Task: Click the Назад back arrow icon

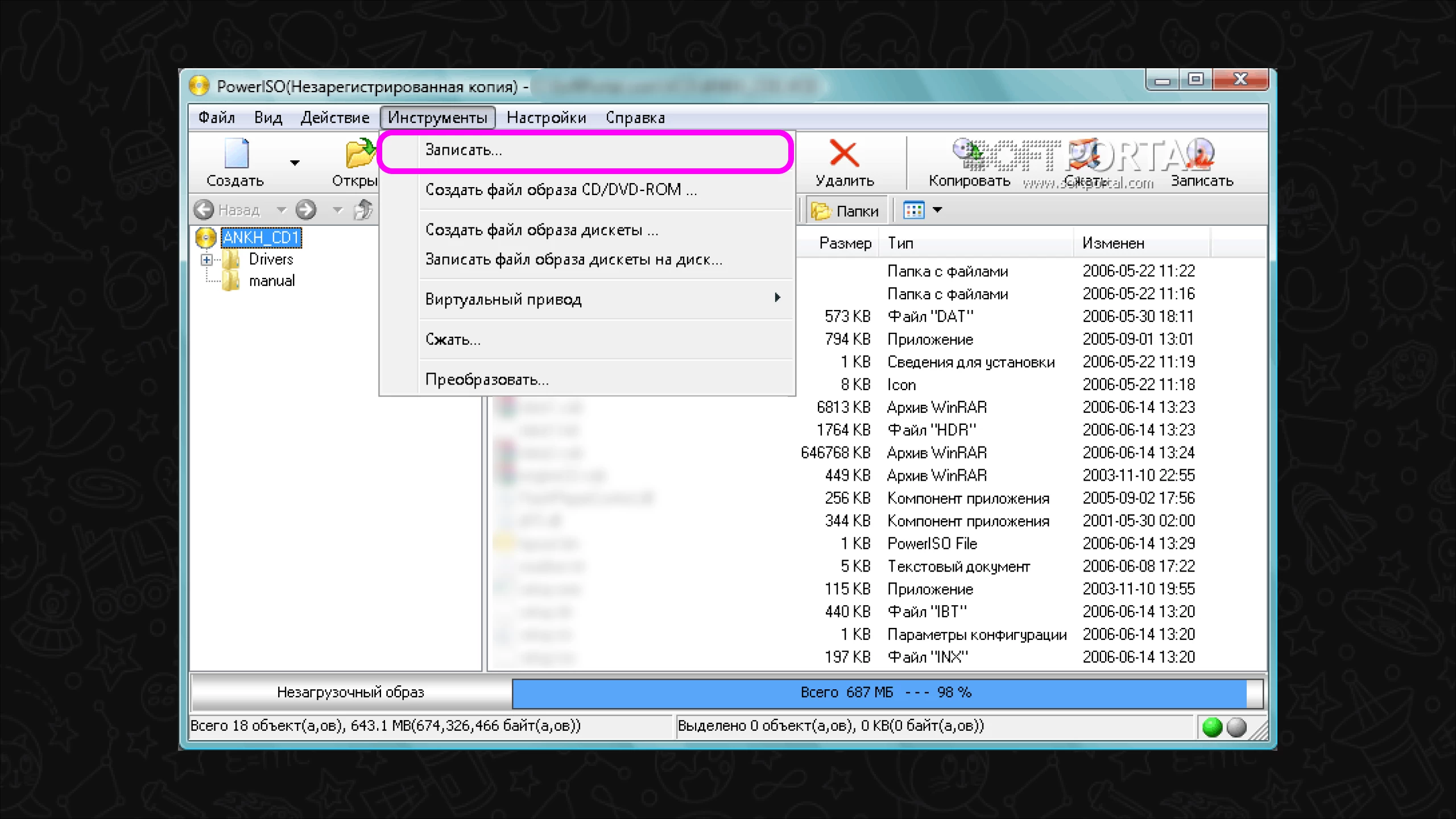Action: 204,210
